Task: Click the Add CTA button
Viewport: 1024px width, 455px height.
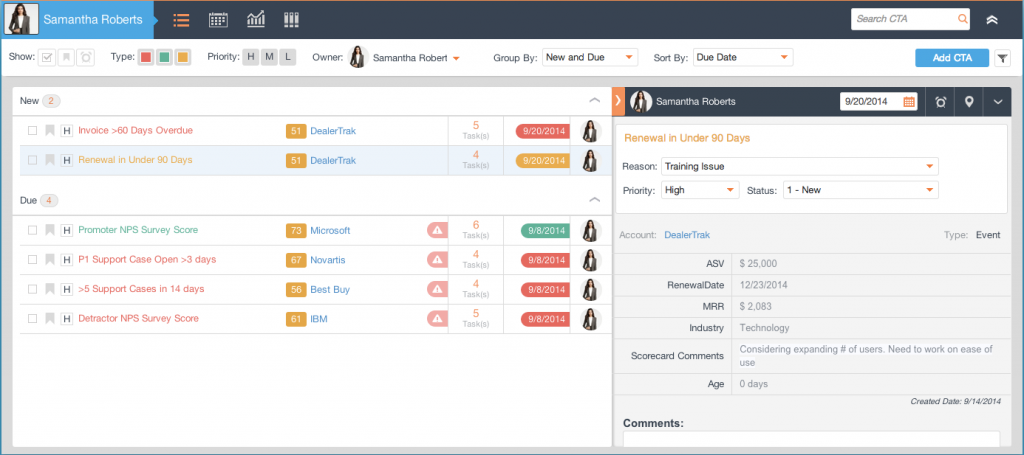Action: point(951,58)
